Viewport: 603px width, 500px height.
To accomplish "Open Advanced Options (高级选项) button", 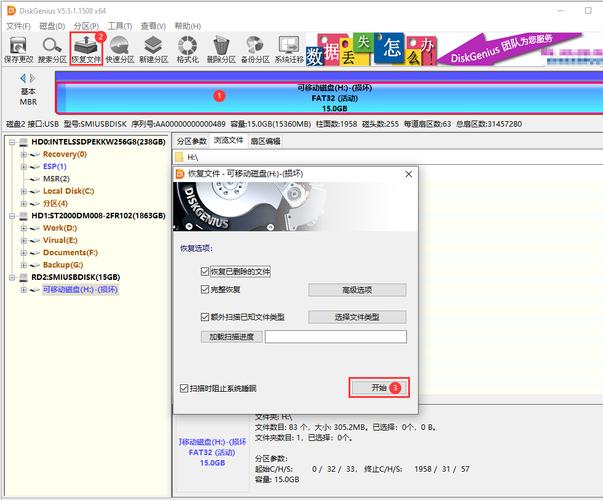I will (x=357, y=290).
